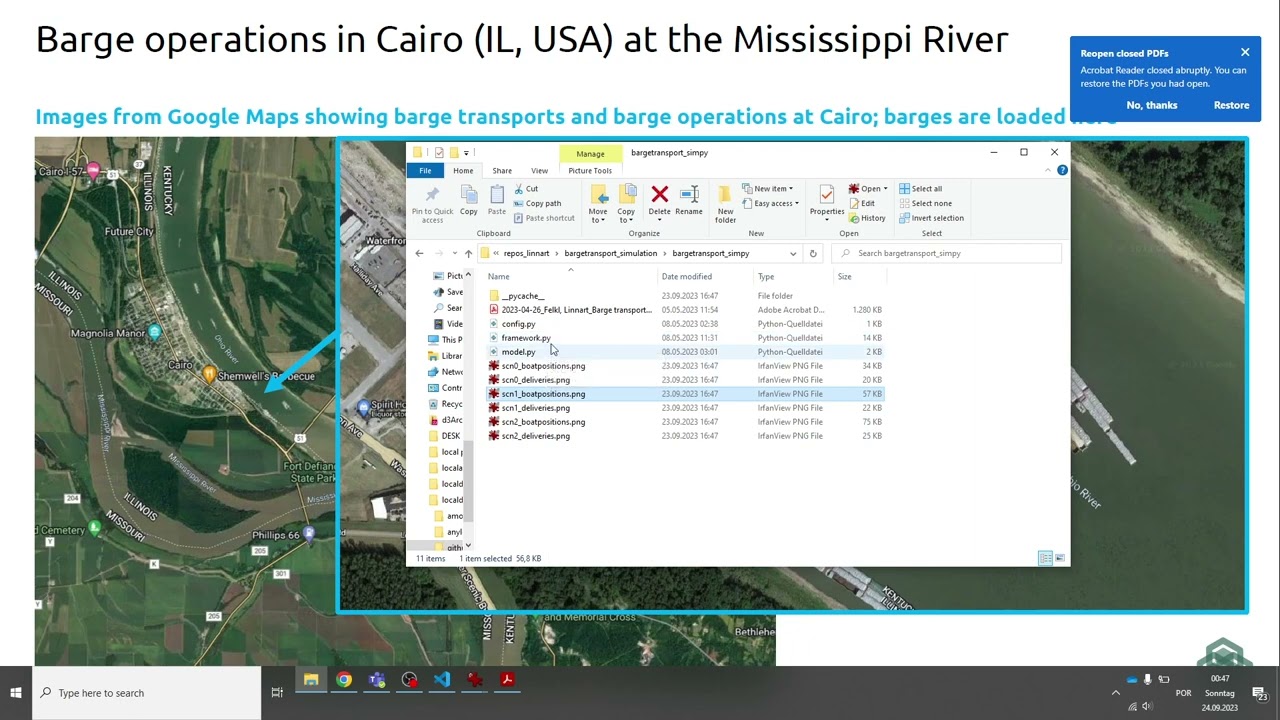This screenshot has width=1280, height=720.
Task: Switch to the Share ribbon tab
Action: (x=502, y=171)
